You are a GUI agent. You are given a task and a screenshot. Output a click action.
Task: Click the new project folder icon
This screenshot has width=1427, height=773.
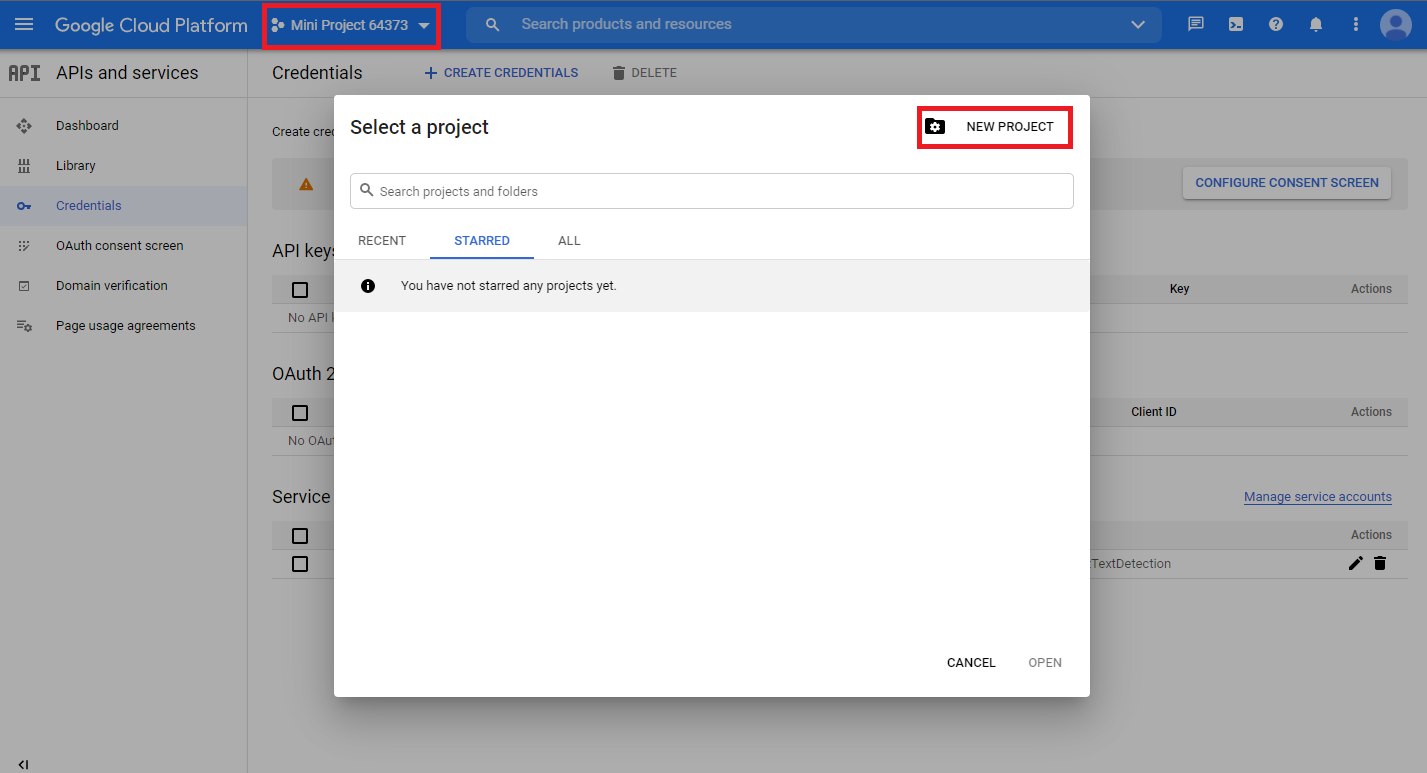(x=935, y=127)
